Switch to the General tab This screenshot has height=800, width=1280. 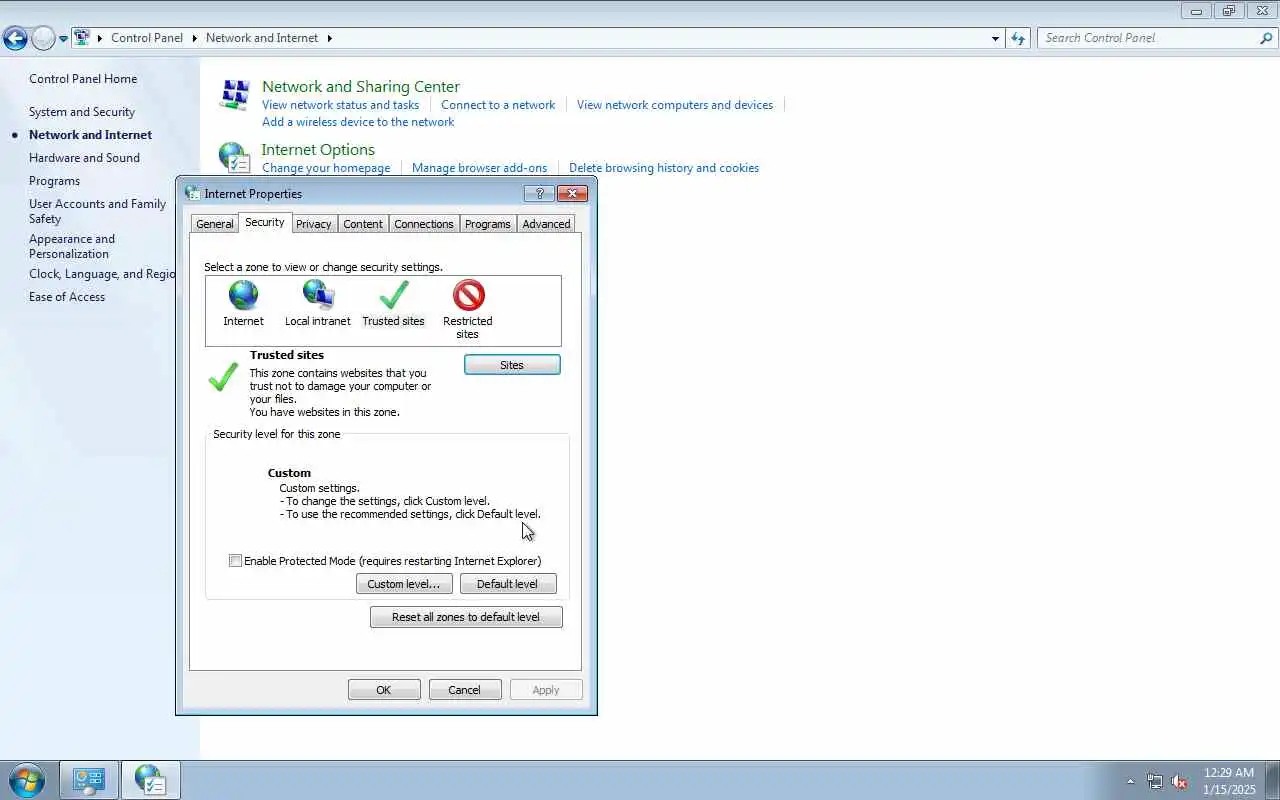click(215, 224)
